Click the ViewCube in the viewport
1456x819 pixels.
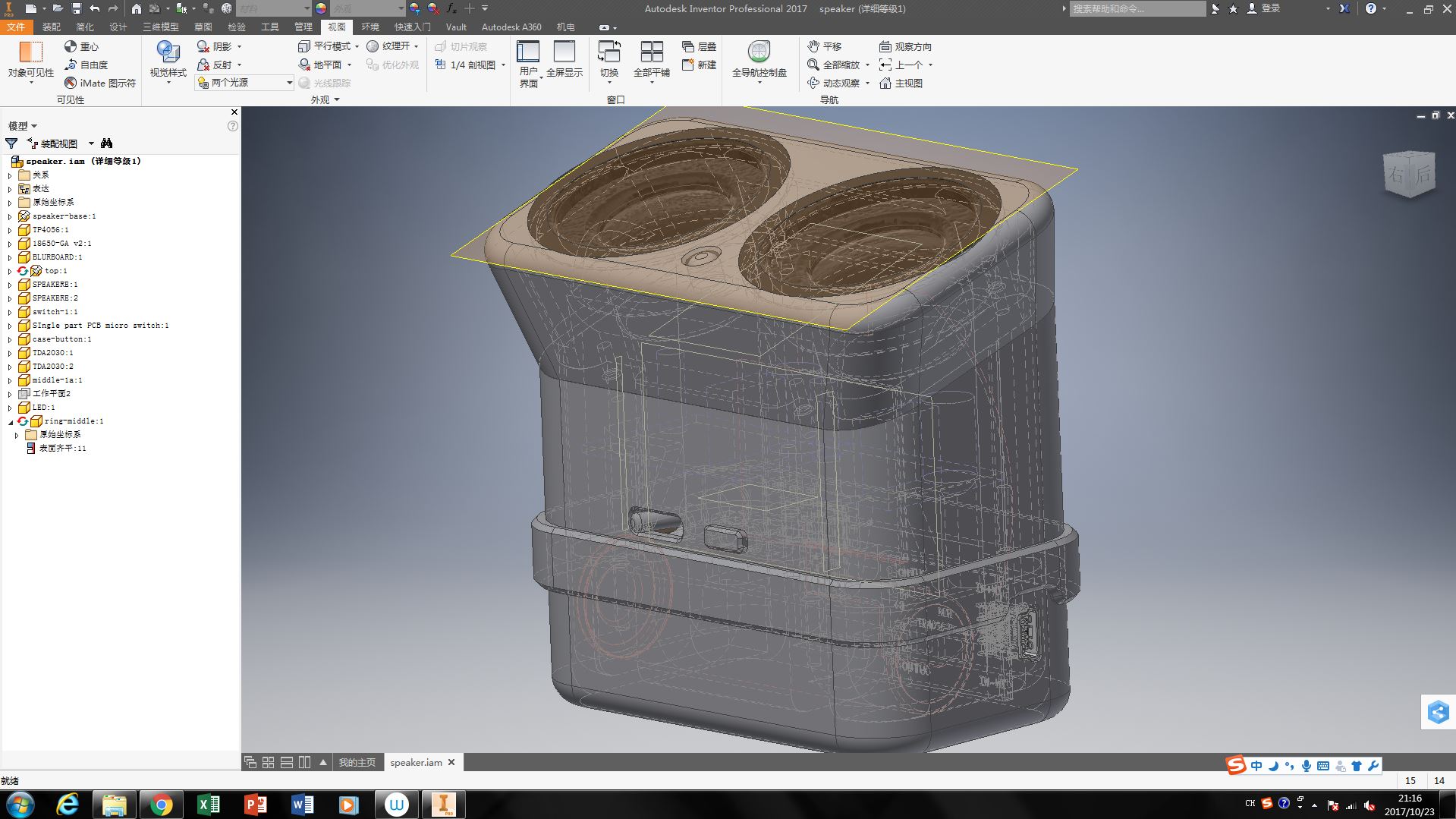tap(1409, 174)
